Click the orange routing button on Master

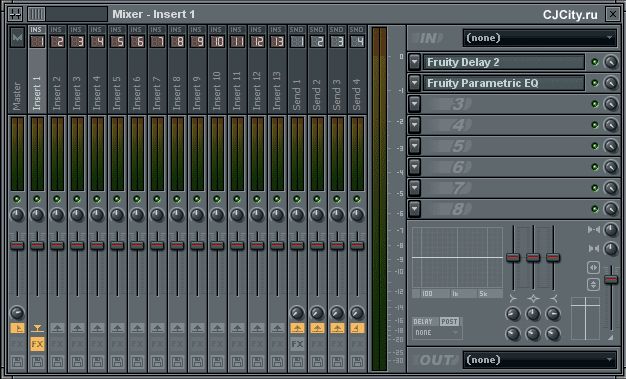point(17,328)
